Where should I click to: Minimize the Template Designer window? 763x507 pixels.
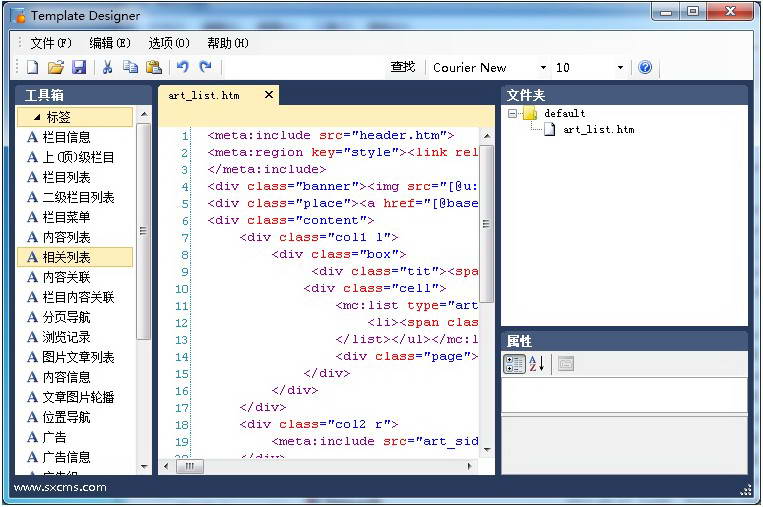tap(666, 13)
